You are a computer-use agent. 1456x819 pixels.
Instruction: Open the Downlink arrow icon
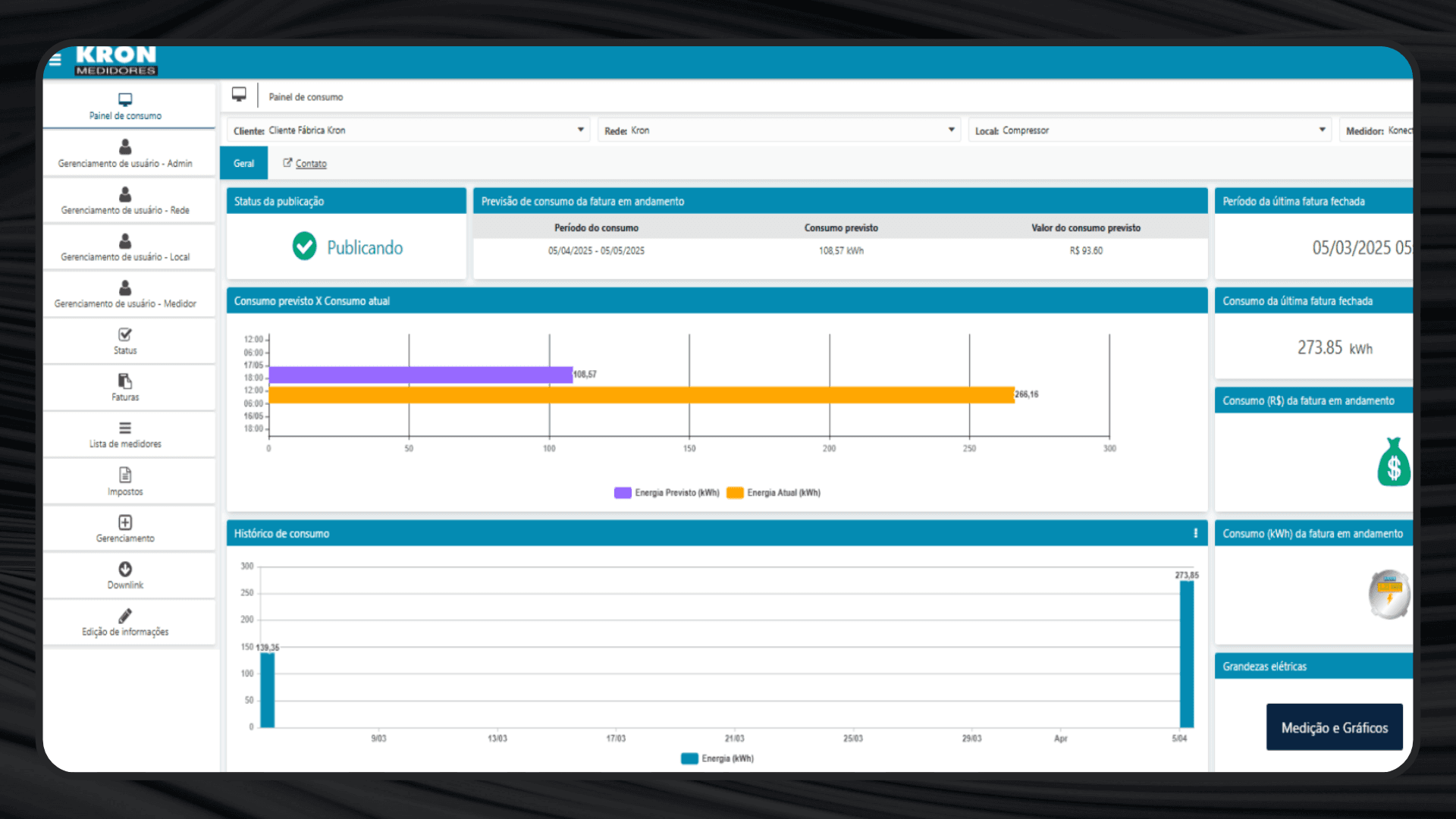[x=125, y=569]
